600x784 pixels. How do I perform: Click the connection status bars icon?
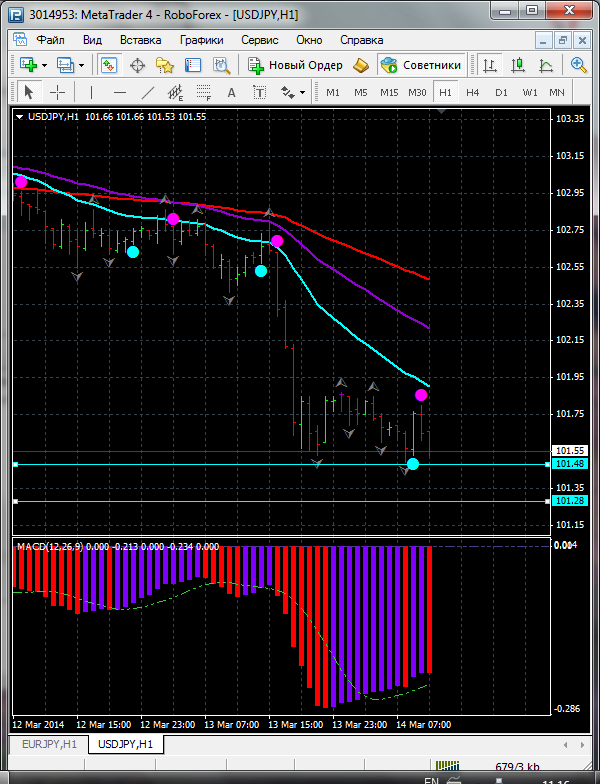click(447, 766)
